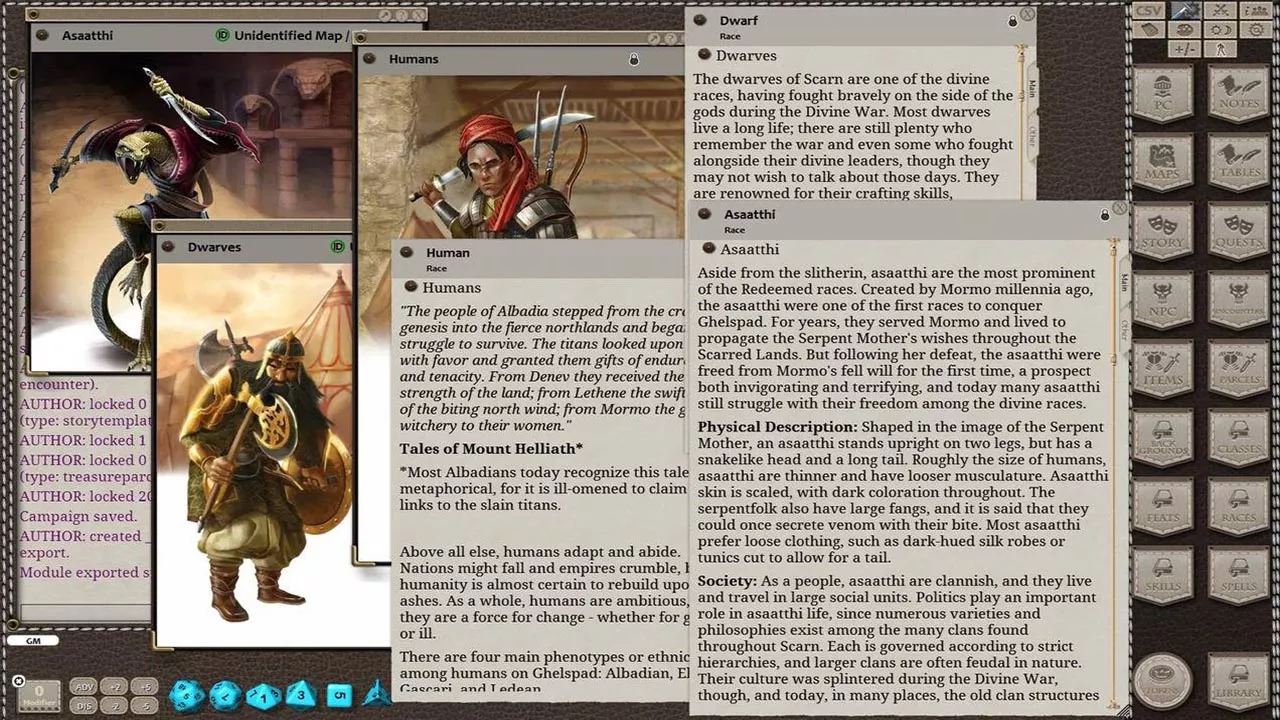The height and width of the screenshot is (720, 1280).
Task: Open the Feats sidebar button
Action: [1162, 507]
